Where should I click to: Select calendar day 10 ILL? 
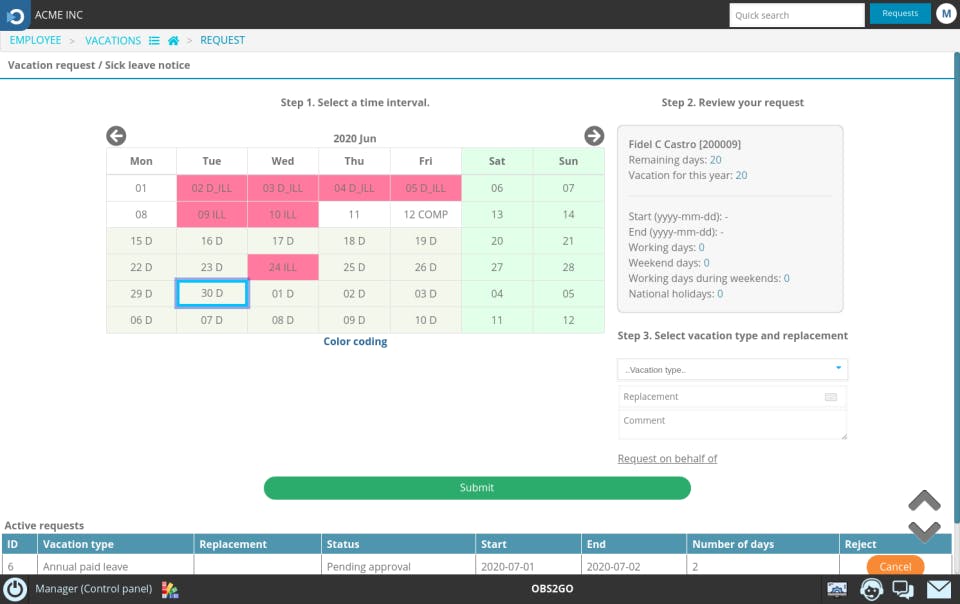point(283,215)
